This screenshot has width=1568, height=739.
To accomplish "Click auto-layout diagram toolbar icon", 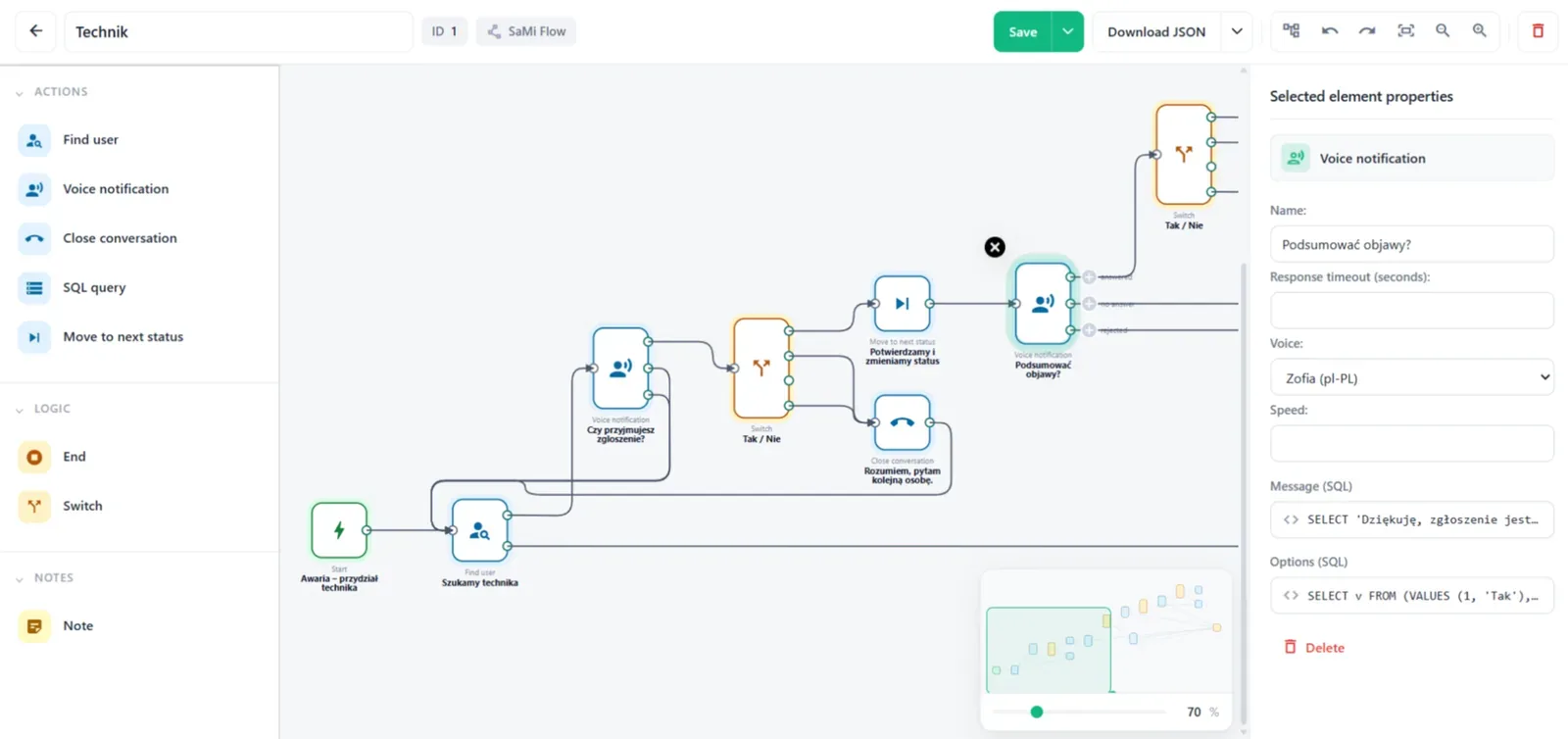I will pos(1292,31).
